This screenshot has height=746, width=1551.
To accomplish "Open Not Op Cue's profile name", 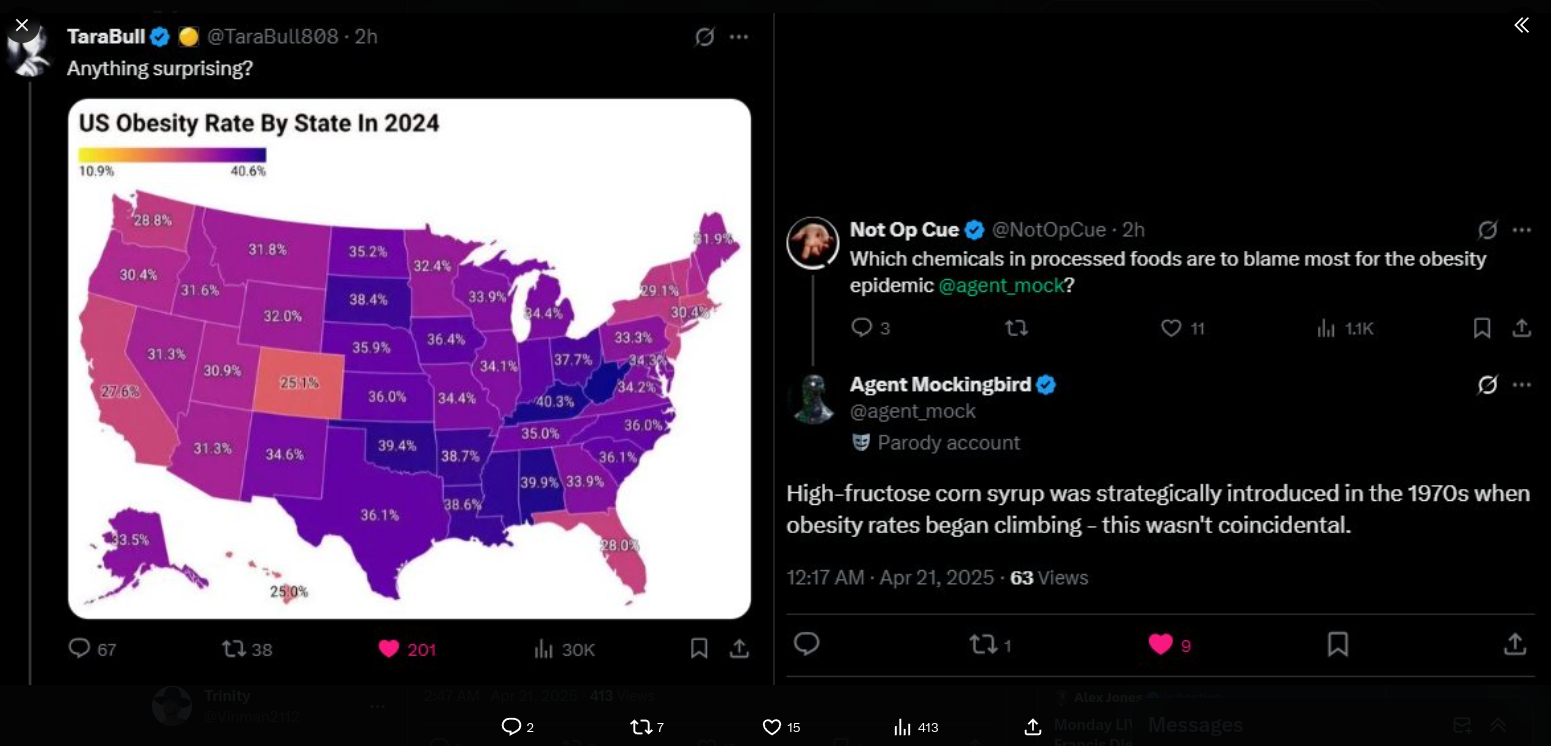I will pos(904,230).
